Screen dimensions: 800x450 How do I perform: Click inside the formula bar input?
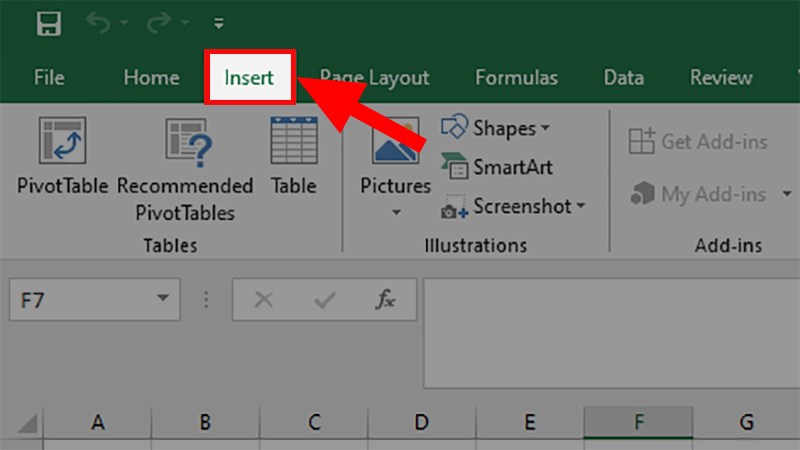pos(611,333)
